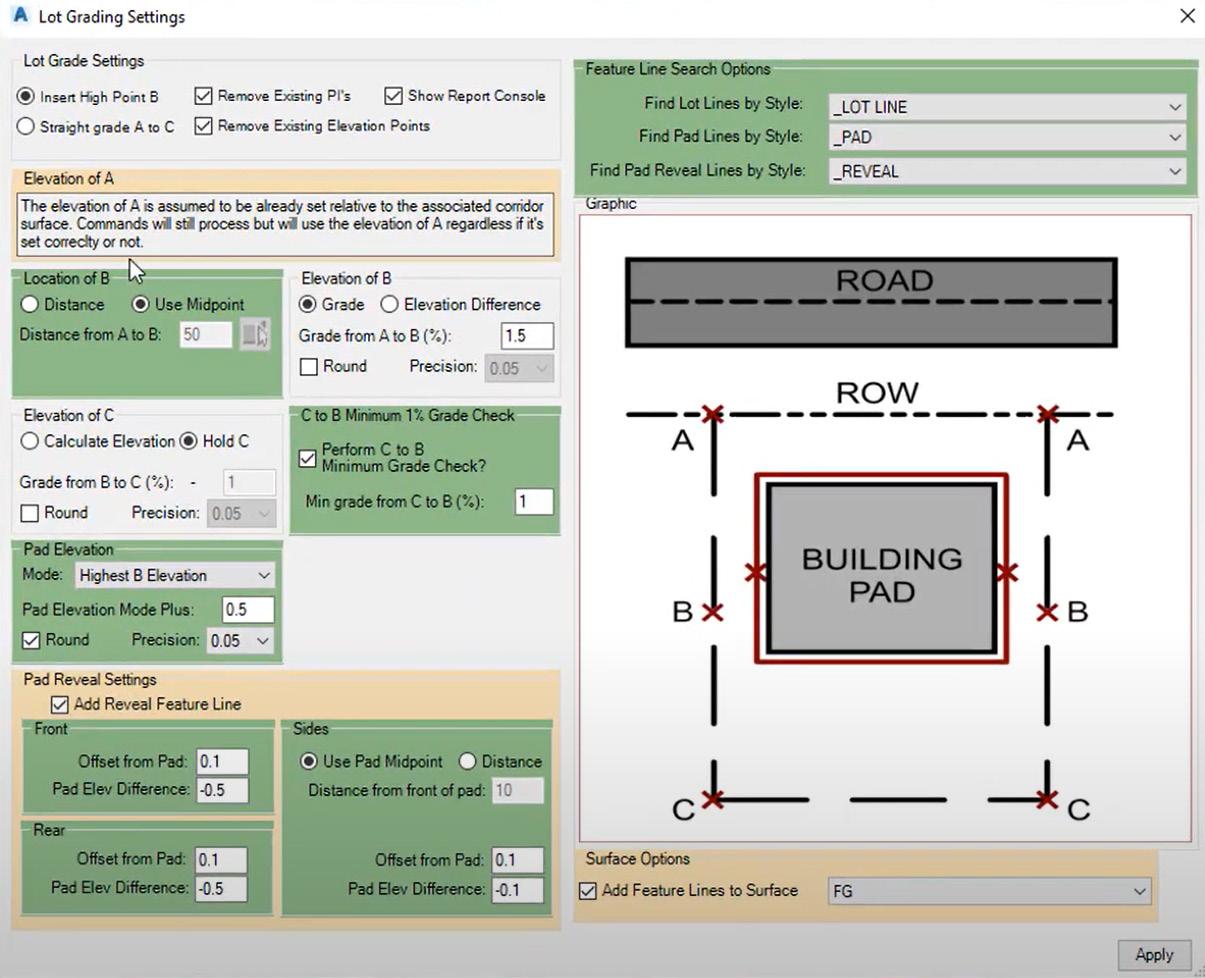1205x978 pixels.
Task: Click Rear Offset from Pad field
Action: (221, 860)
